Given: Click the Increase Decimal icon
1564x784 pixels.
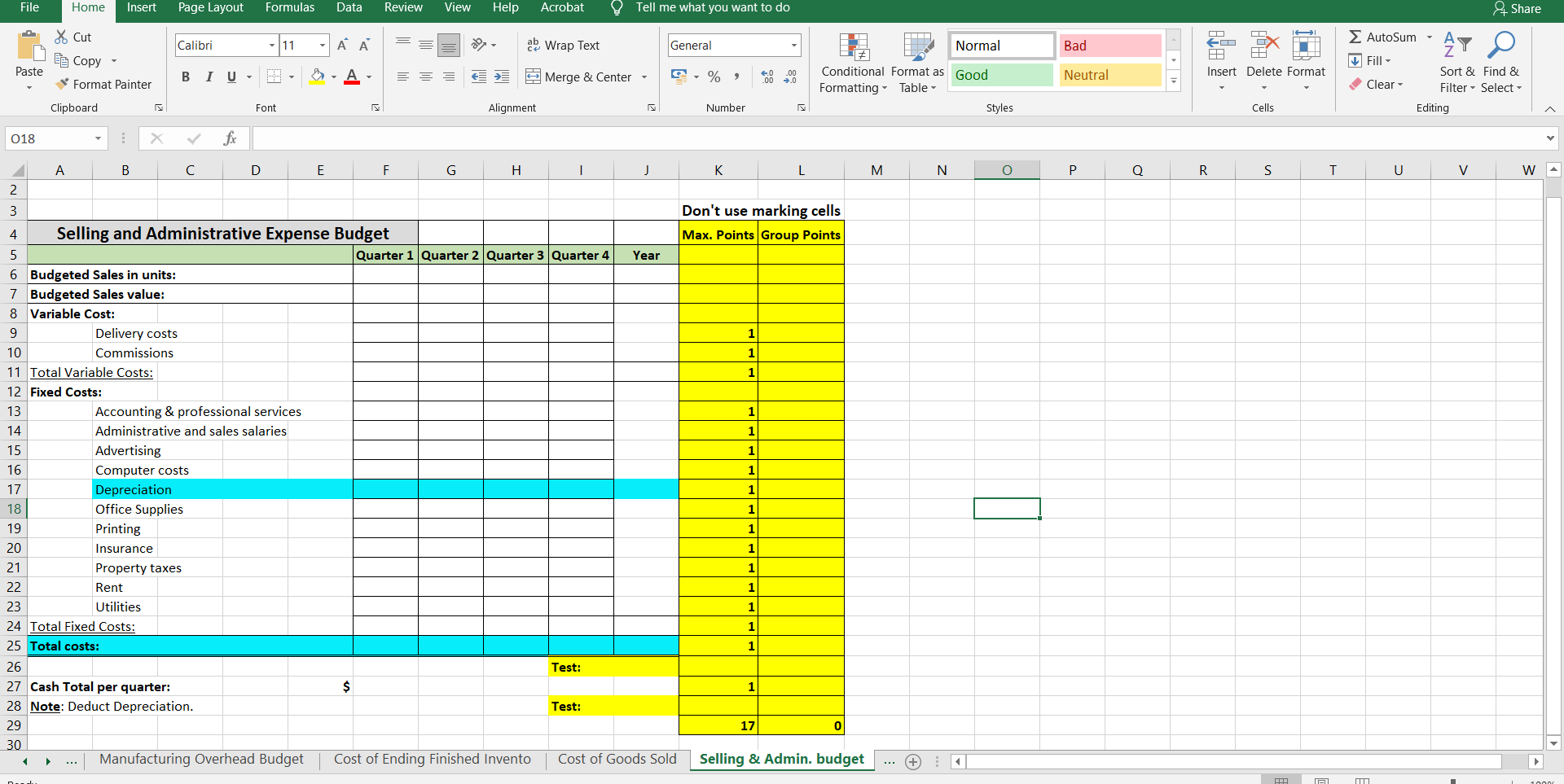Looking at the screenshot, I should (x=767, y=77).
